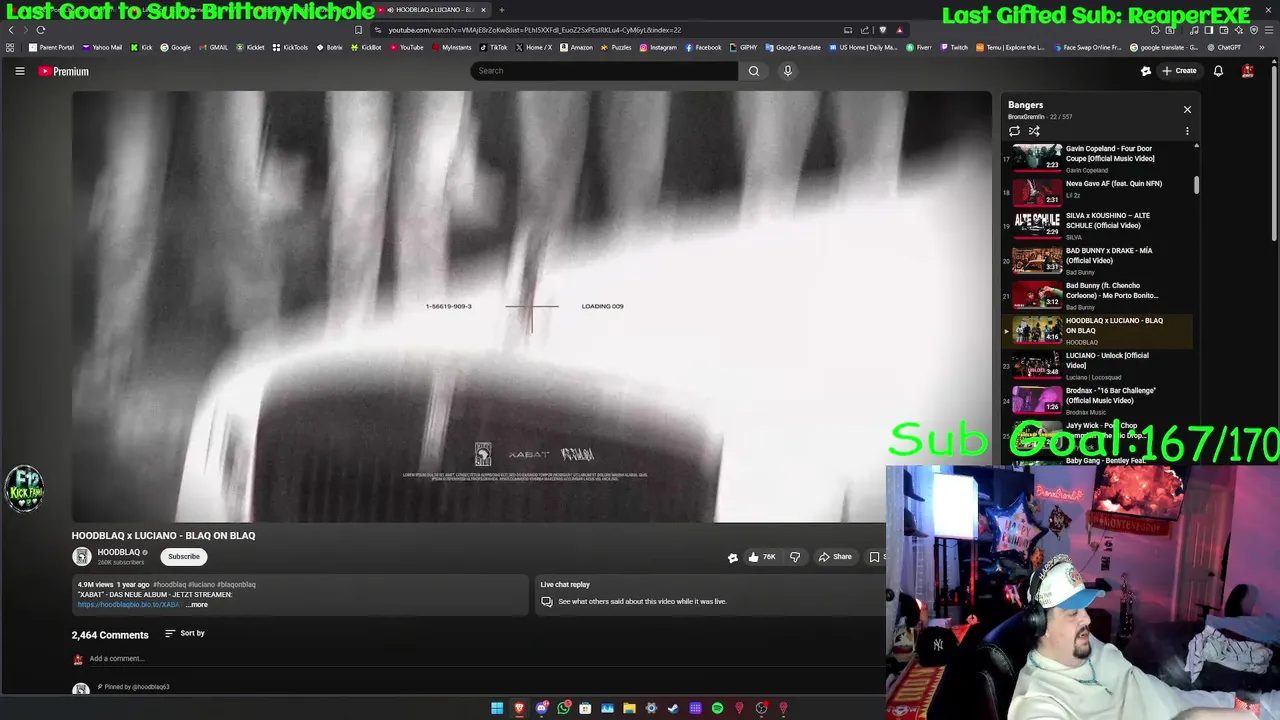This screenshot has height=720, width=1280.
Task: Click the browser address bar URL
Action: 535,30
